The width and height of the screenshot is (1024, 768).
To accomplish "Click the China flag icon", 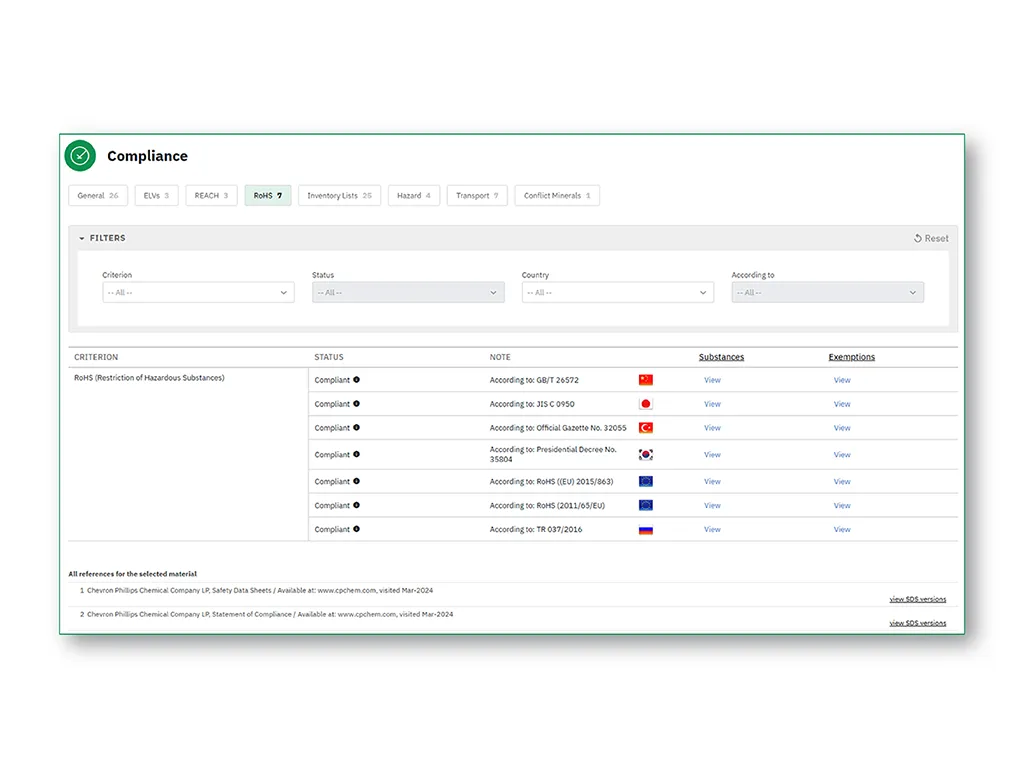I will pos(646,380).
